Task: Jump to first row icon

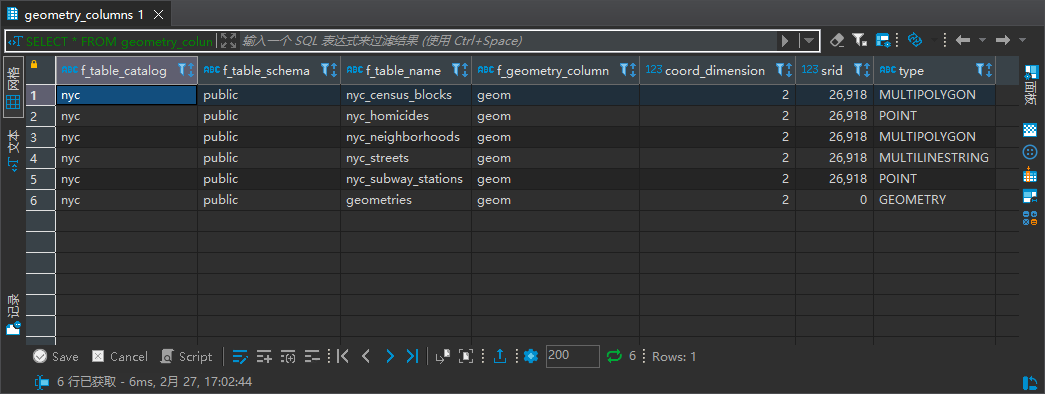Action: (343, 357)
